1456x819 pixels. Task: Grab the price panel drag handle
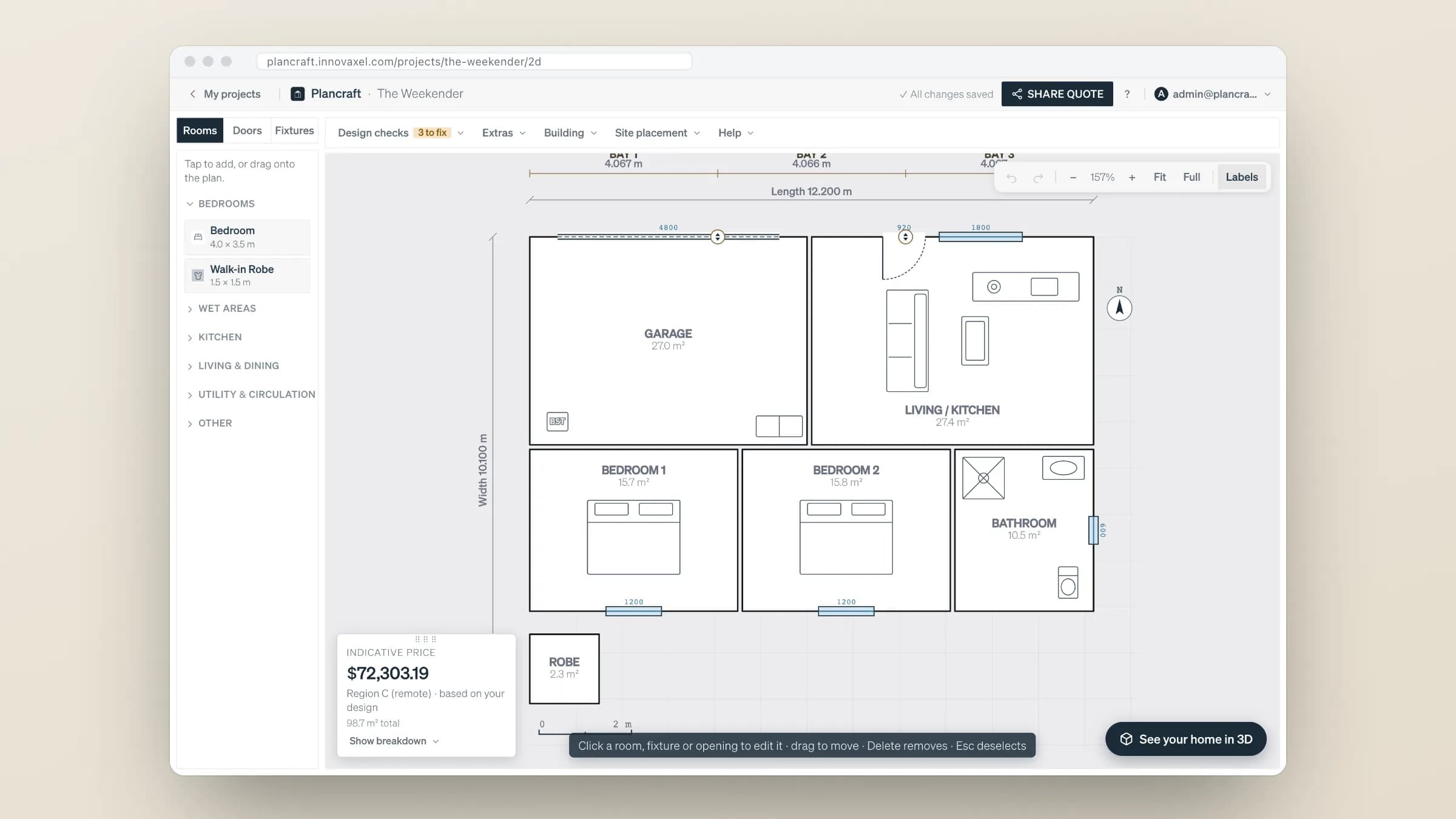(425, 639)
